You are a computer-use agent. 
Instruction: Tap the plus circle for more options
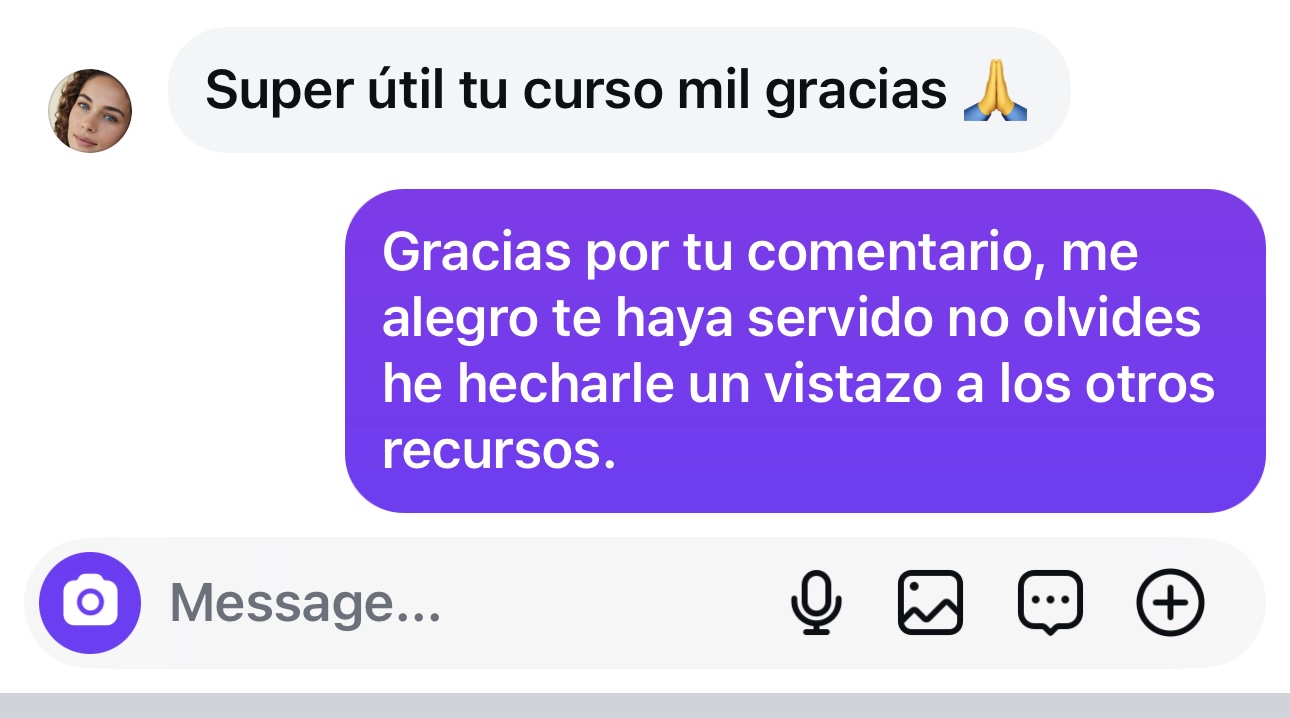[1171, 603]
